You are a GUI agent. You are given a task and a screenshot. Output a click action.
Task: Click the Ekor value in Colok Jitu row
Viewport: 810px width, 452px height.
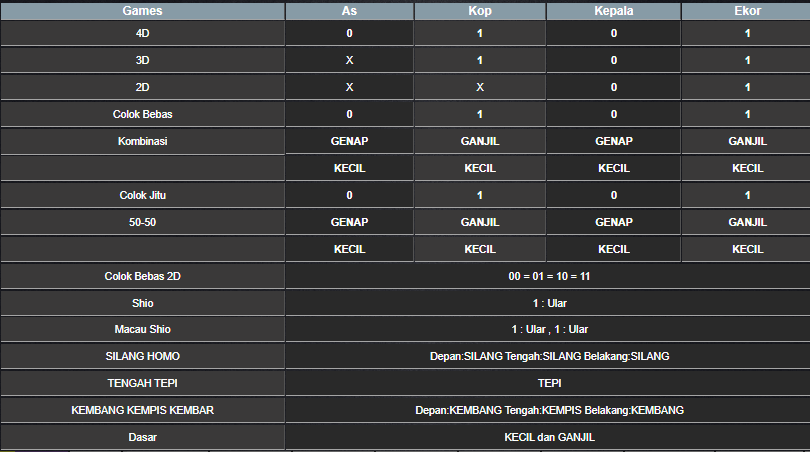point(747,195)
